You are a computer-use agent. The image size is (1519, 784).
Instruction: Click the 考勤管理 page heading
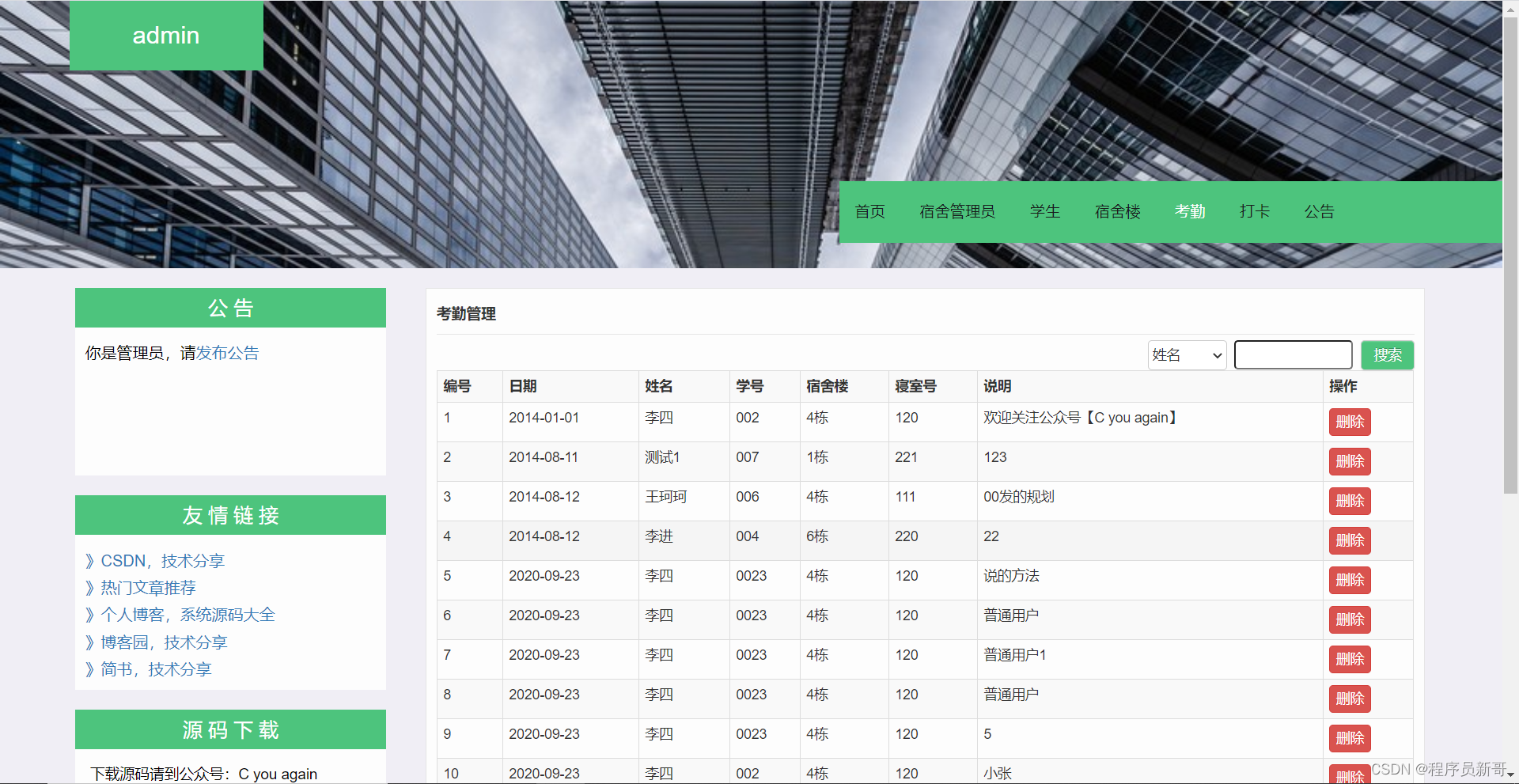point(467,313)
